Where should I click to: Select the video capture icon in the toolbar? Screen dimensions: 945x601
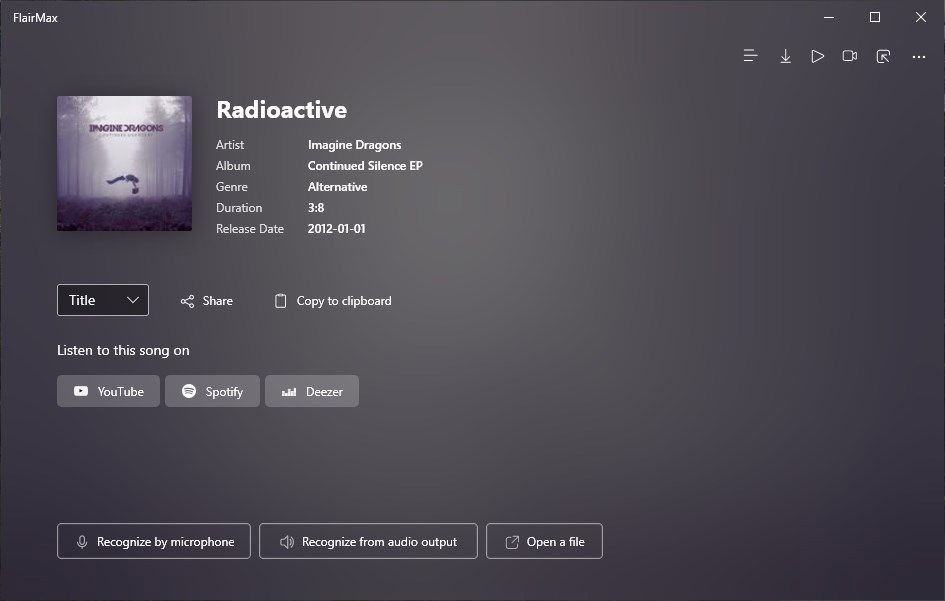850,56
